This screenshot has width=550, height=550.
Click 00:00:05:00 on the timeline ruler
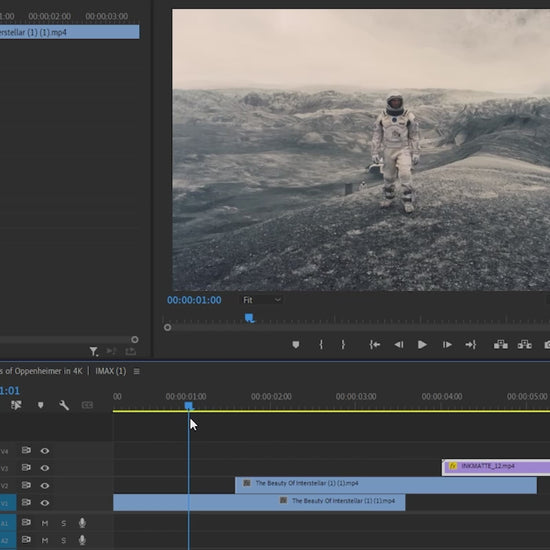coord(527,396)
